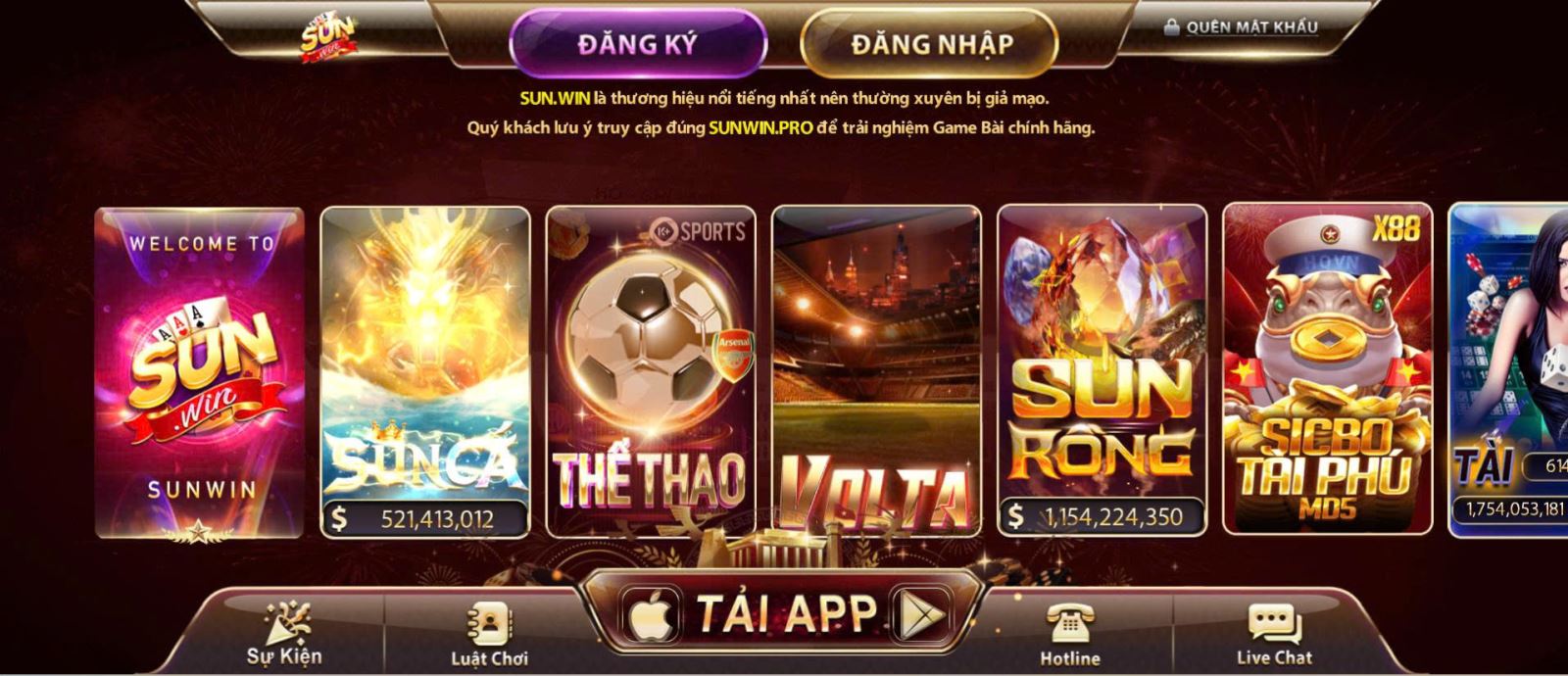Tap the Google Play download icon
The image size is (1568, 676).
coord(922,615)
